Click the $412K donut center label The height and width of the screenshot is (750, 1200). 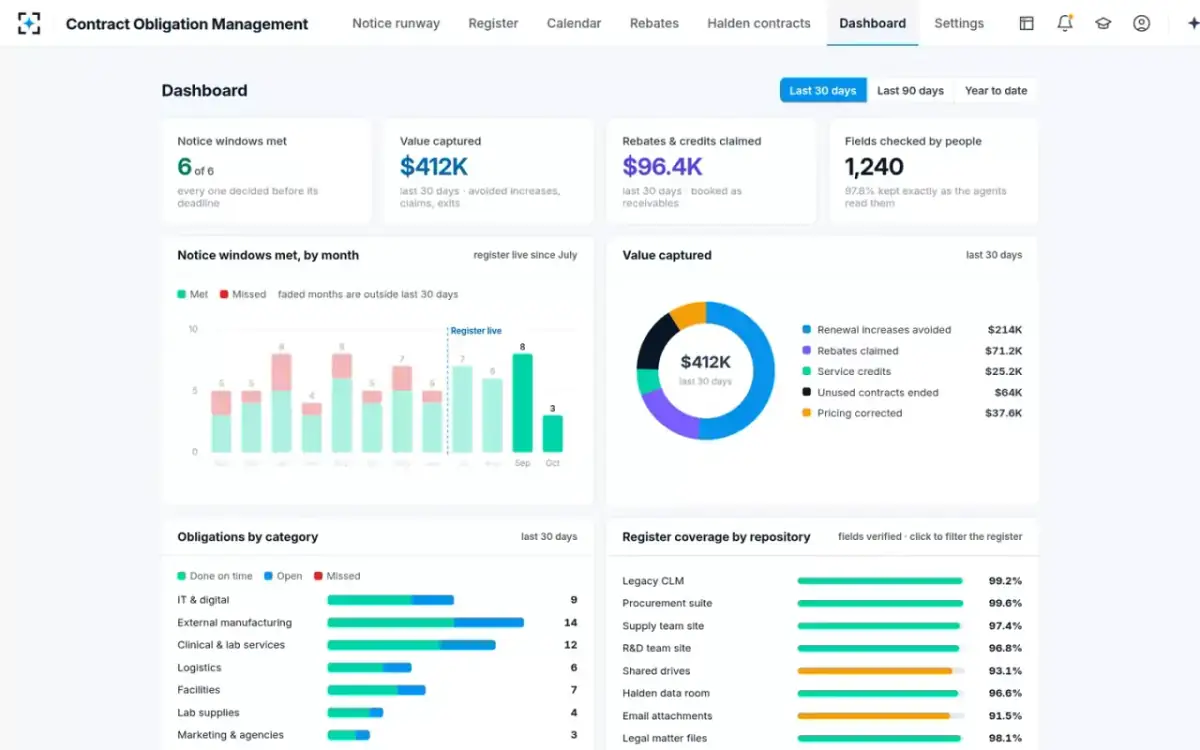pyautogui.click(x=706, y=362)
